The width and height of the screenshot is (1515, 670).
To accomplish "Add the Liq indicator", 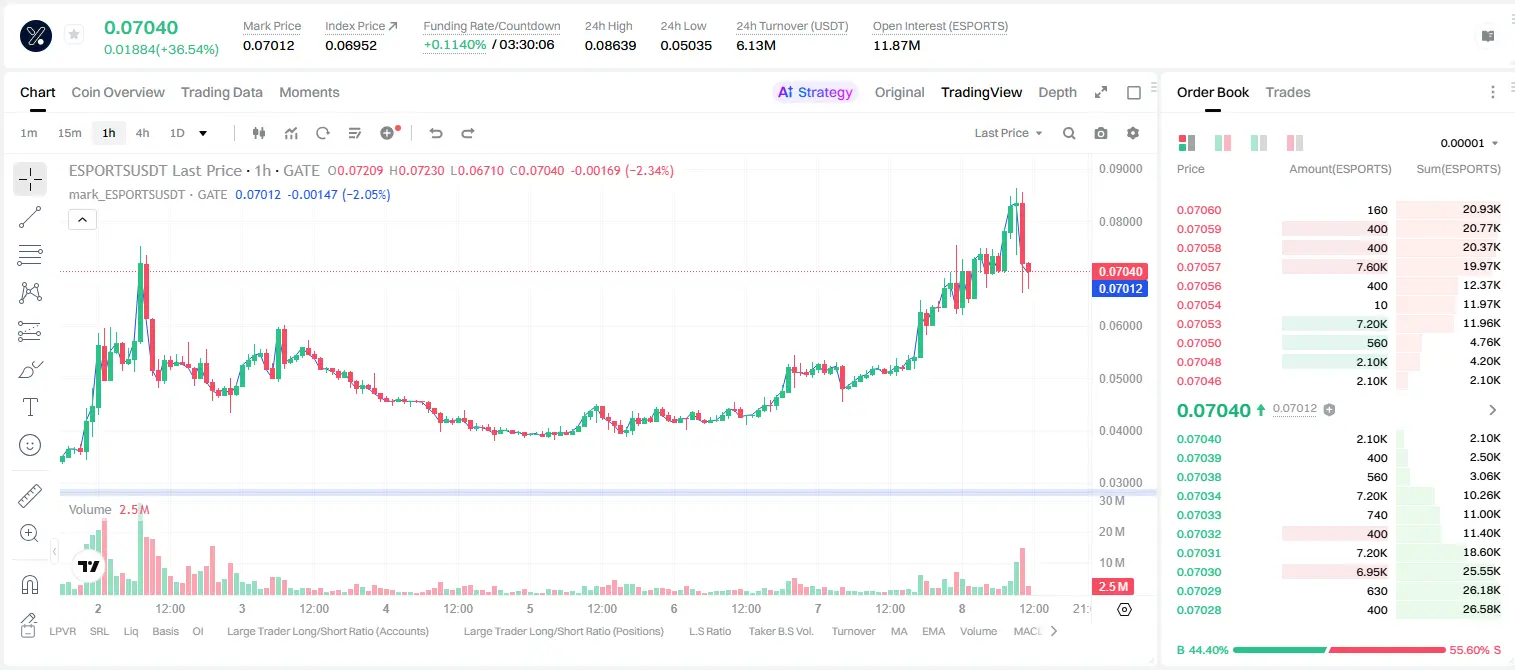I will [x=131, y=631].
